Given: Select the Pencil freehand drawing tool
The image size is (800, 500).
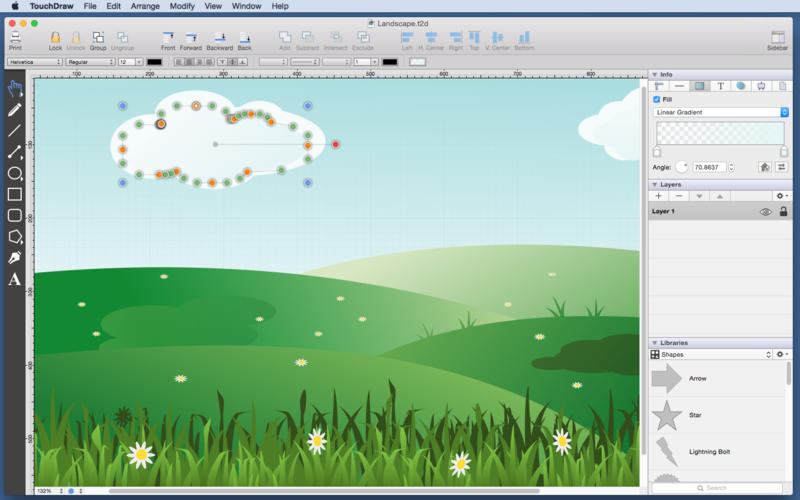Looking at the screenshot, I should point(14,109).
